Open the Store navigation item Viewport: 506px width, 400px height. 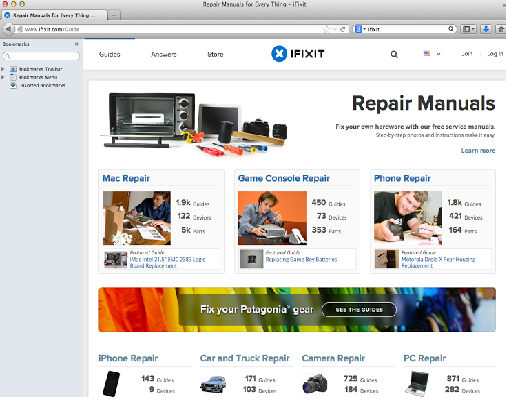point(215,54)
